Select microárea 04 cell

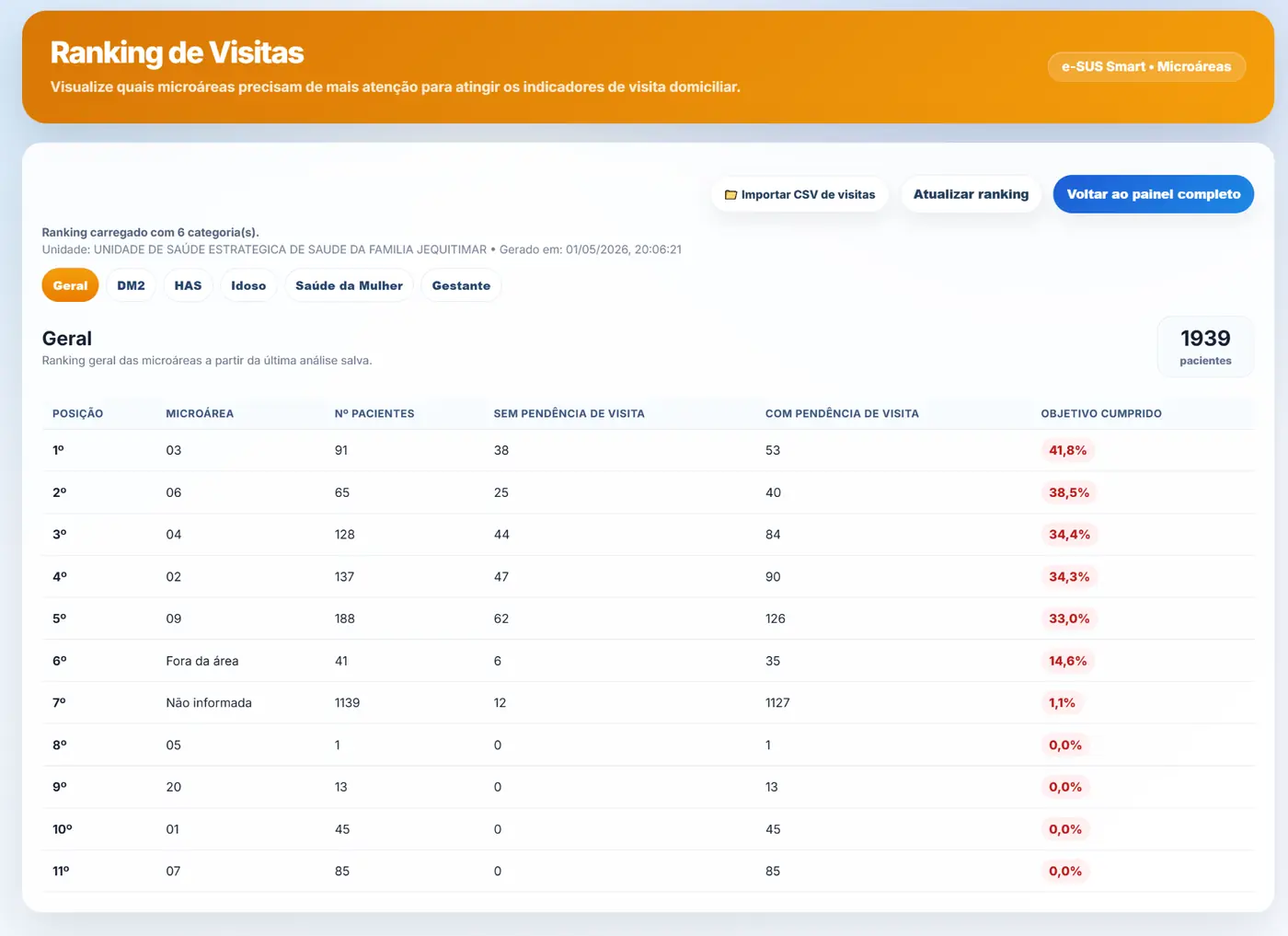tap(174, 535)
